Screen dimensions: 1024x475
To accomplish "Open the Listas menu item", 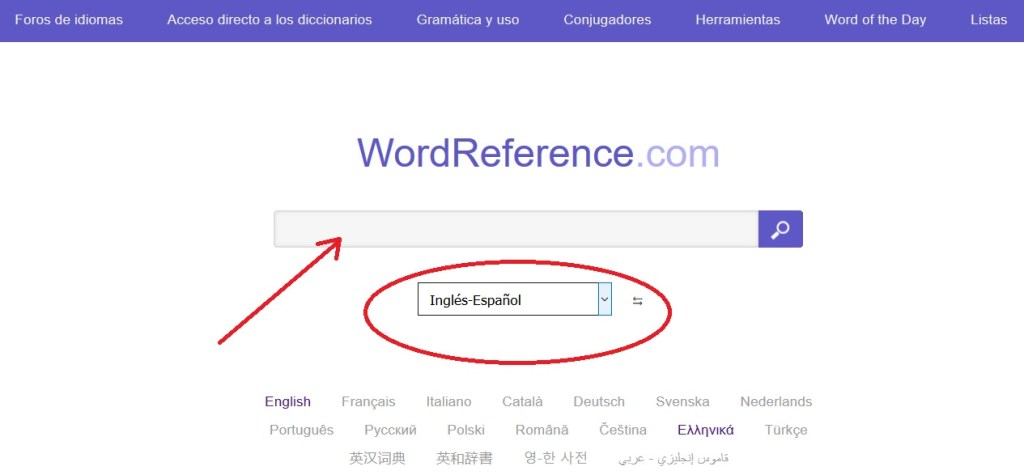I will coord(988,20).
